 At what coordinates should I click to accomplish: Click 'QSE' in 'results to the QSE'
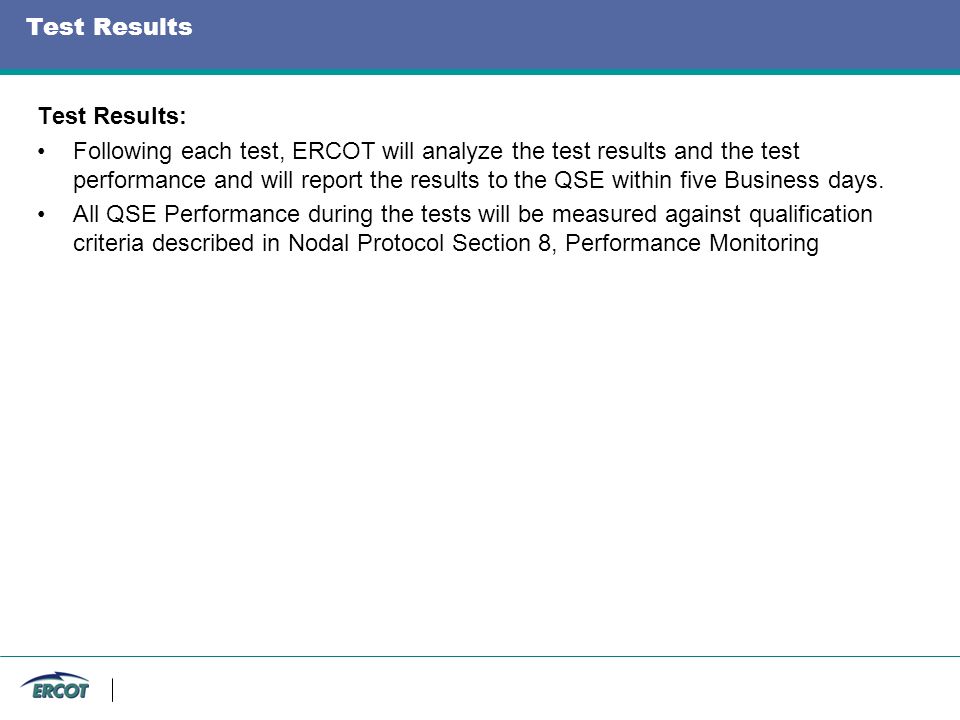[579, 180]
